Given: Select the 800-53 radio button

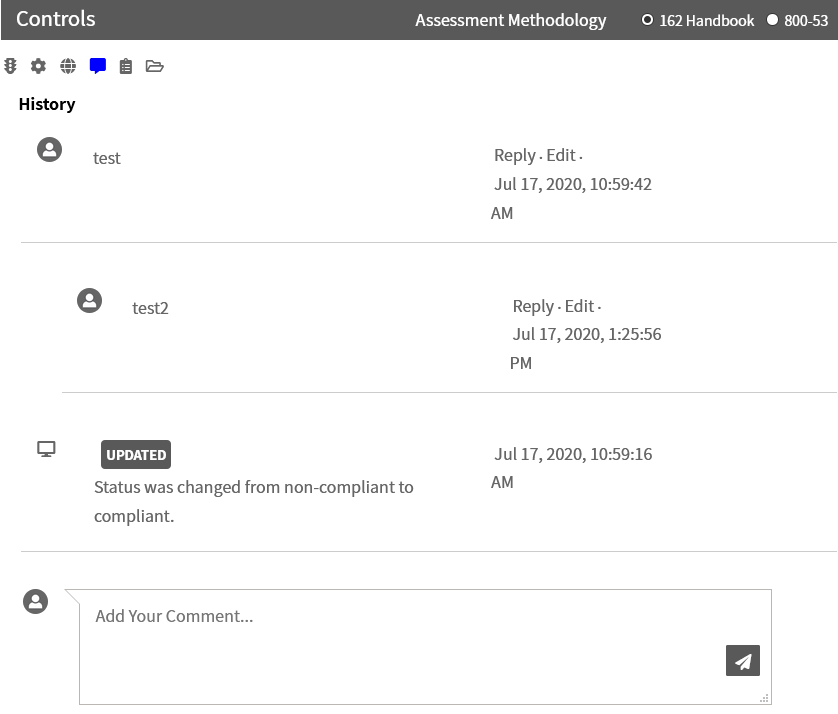Looking at the screenshot, I should pyautogui.click(x=772, y=20).
